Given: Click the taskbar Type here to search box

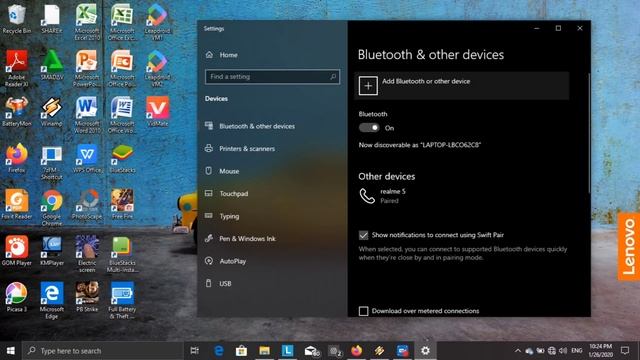Looking at the screenshot, I should tap(102, 351).
